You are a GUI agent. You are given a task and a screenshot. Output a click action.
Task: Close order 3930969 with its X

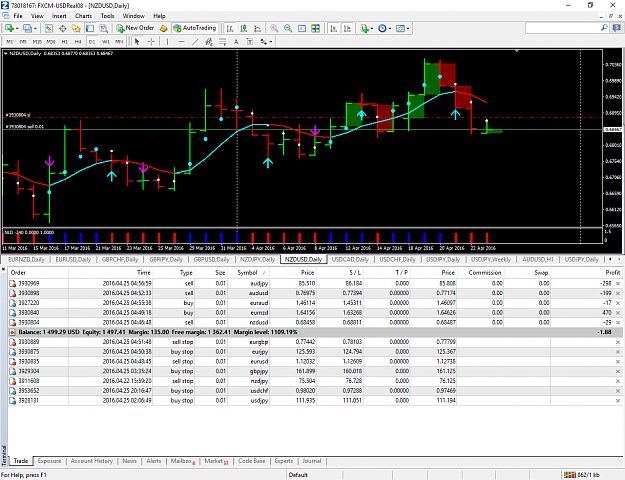click(618, 283)
